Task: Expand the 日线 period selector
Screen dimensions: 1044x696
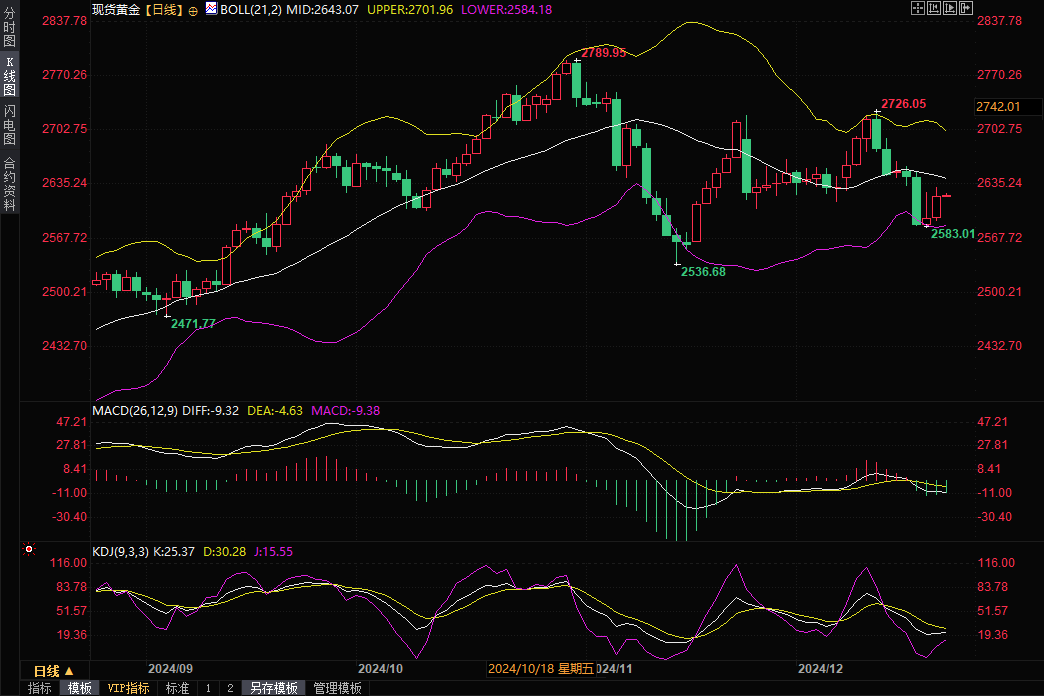Action: (54, 671)
